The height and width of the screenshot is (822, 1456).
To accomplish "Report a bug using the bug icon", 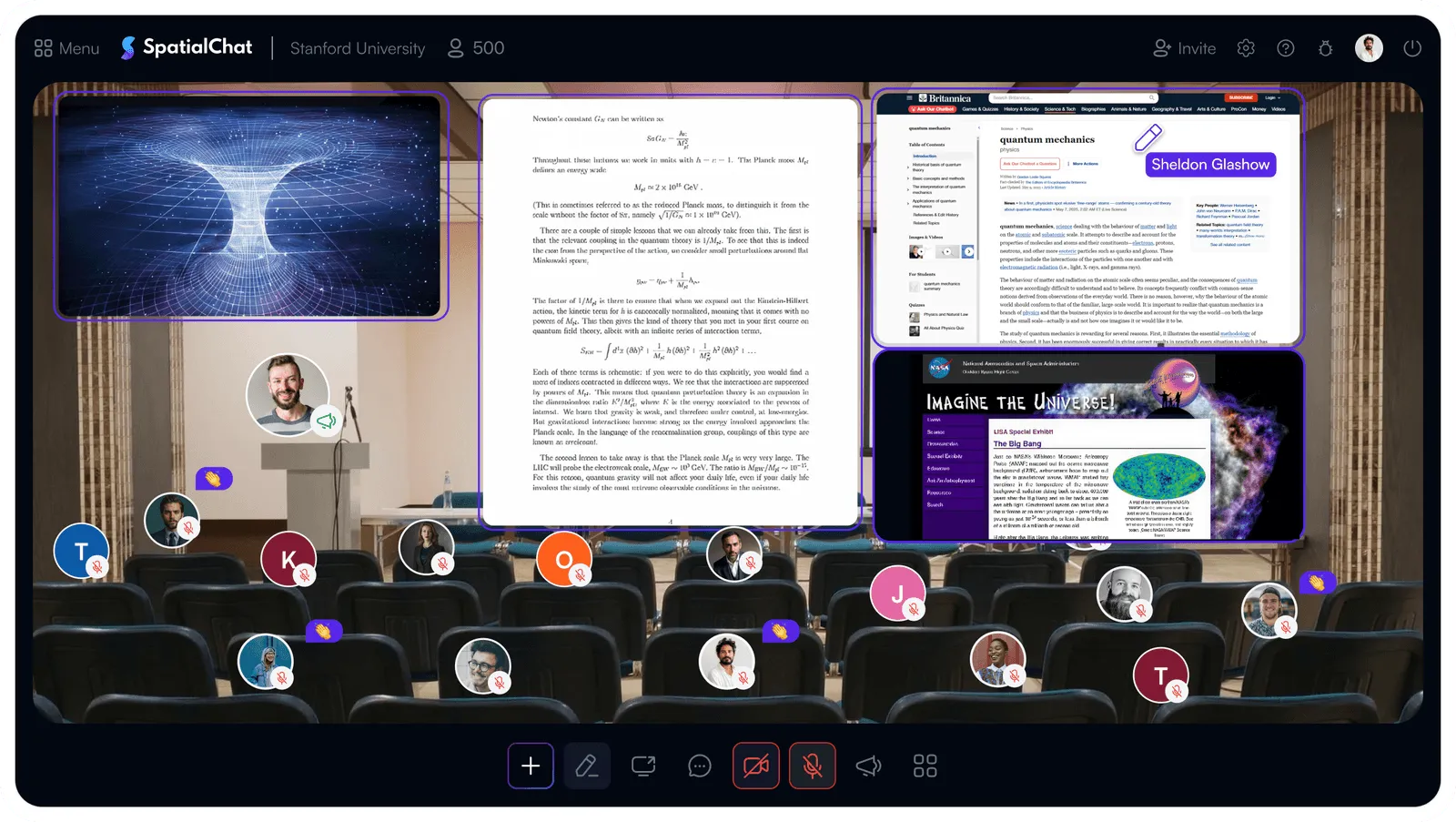I will tap(1324, 47).
